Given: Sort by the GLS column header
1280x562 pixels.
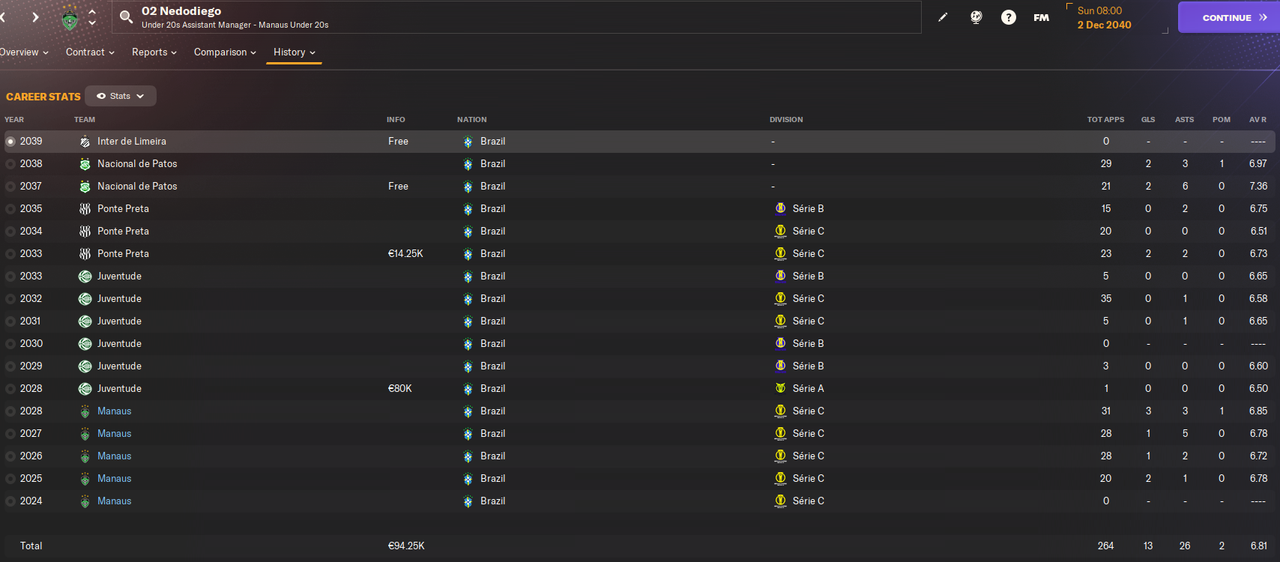Looking at the screenshot, I should (1148, 120).
